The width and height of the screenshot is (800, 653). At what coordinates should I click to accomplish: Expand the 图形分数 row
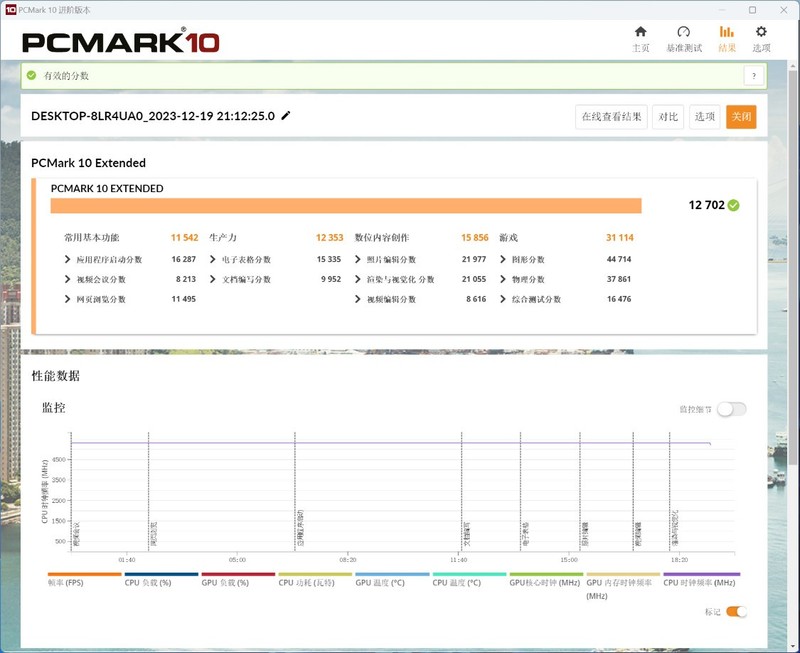pyautogui.click(x=503, y=260)
